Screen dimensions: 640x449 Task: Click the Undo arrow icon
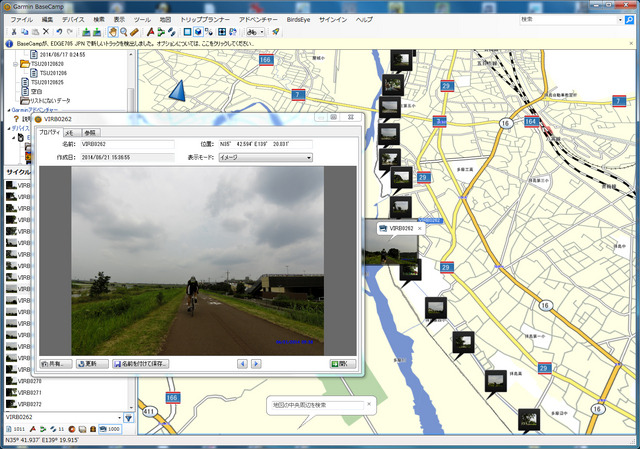[x=59, y=32]
